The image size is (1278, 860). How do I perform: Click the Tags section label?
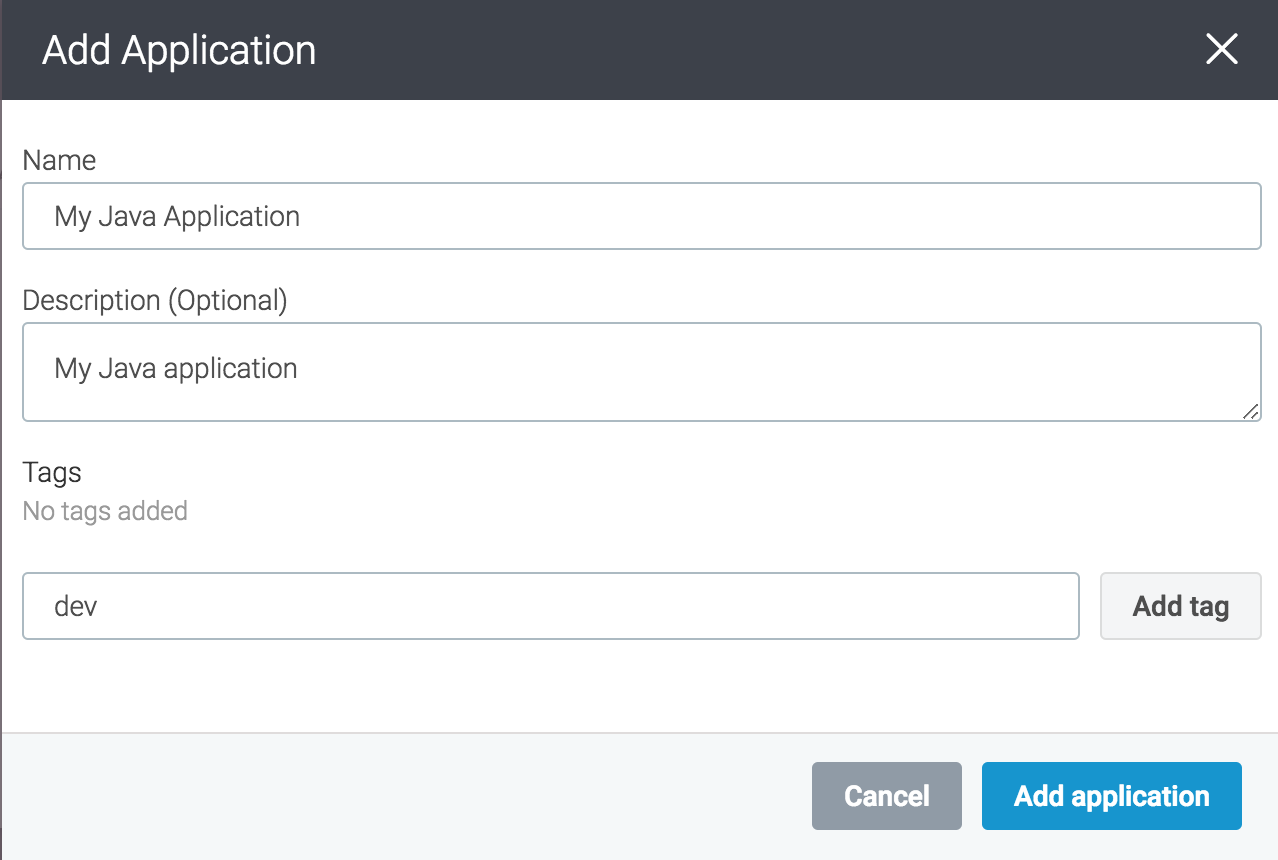point(52,472)
